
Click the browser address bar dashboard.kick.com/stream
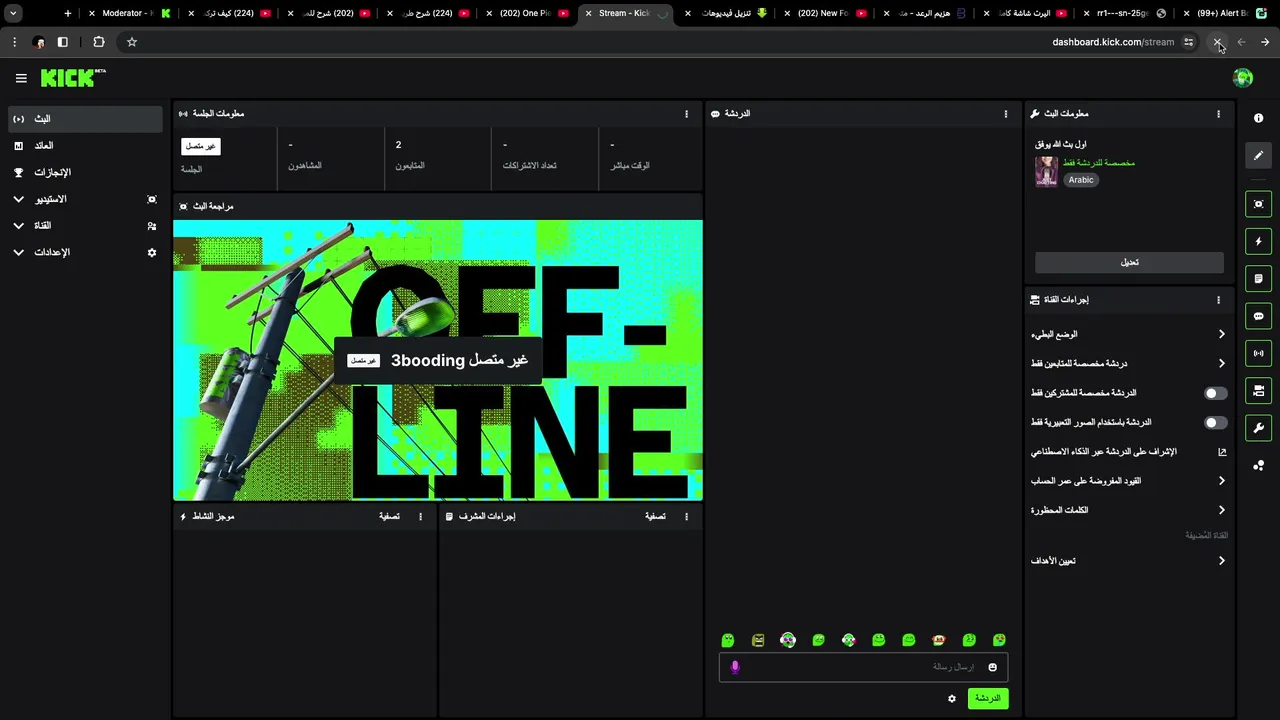[x=1113, y=42]
